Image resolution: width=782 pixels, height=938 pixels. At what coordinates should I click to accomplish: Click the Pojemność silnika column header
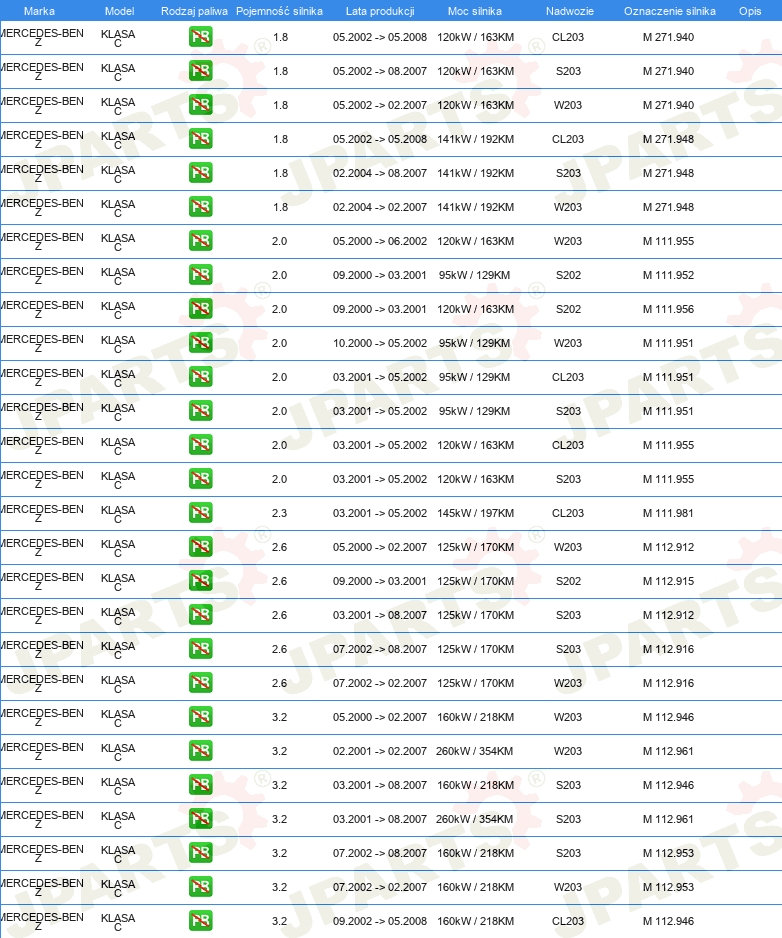coord(279,11)
